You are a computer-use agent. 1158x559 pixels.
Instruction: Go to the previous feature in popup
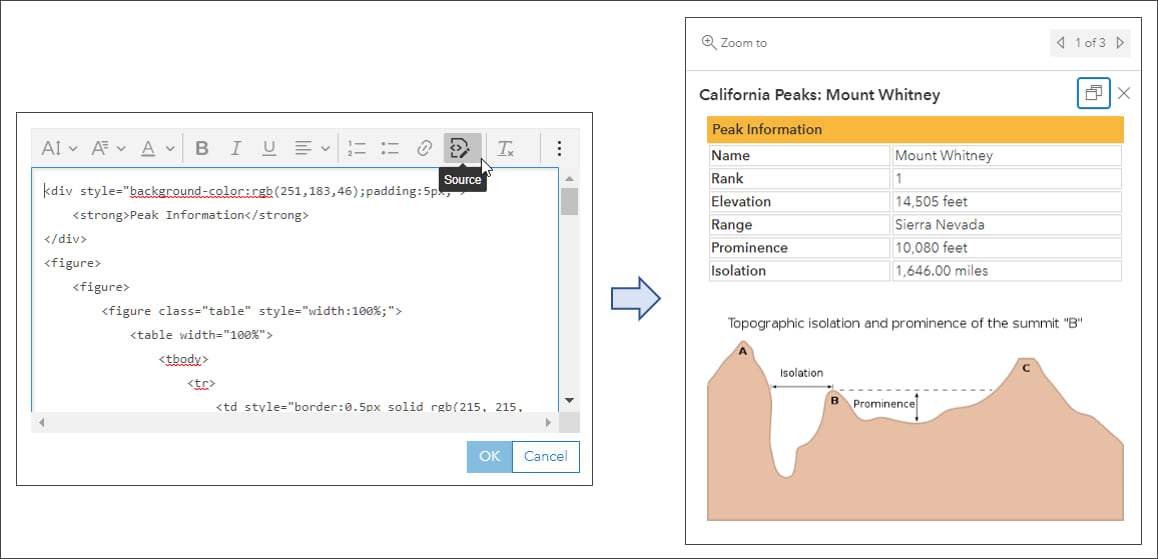pyautogui.click(x=1061, y=43)
